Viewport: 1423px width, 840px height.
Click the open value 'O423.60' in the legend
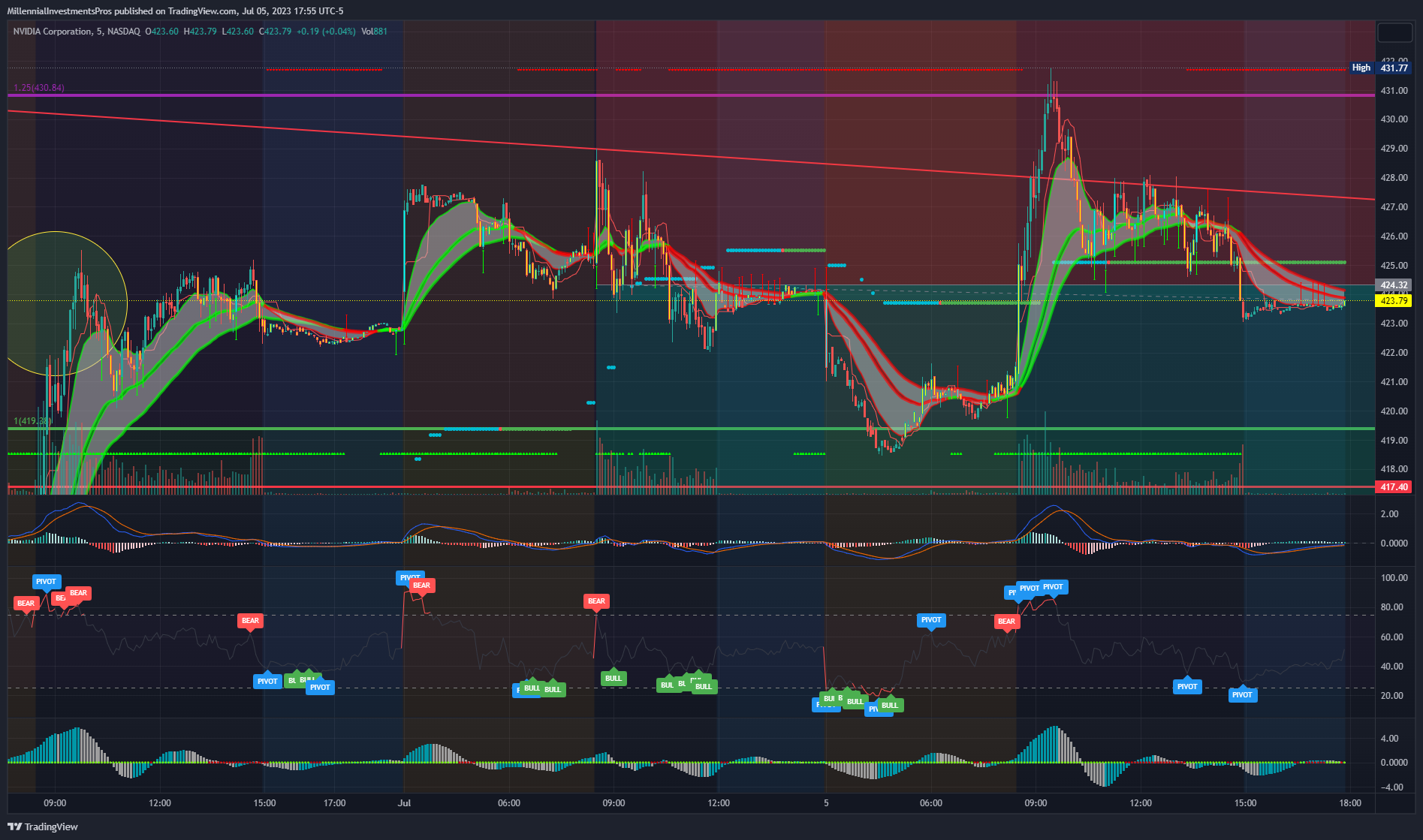point(161,32)
